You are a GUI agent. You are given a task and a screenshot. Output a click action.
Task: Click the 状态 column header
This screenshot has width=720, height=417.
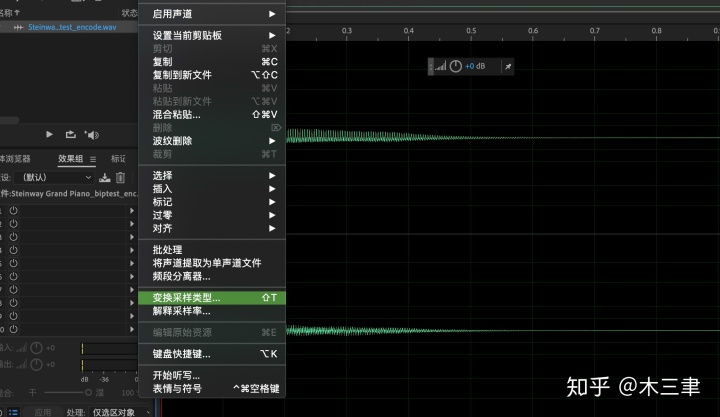click(x=129, y=13)
